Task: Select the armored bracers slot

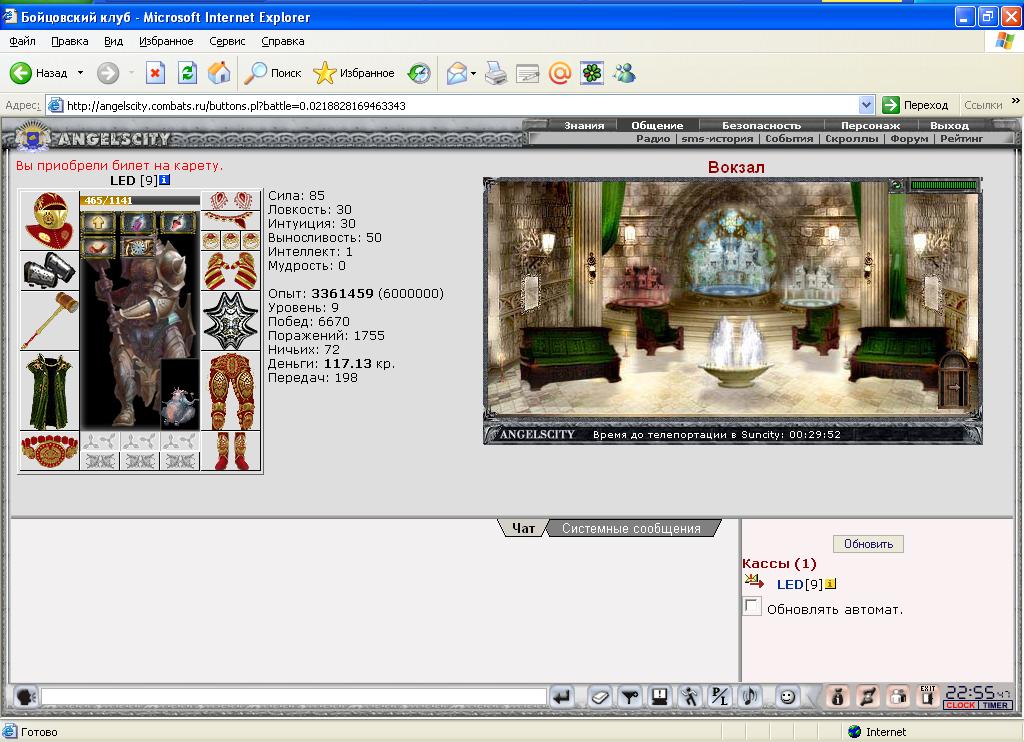Action: [x=49, y=270]
